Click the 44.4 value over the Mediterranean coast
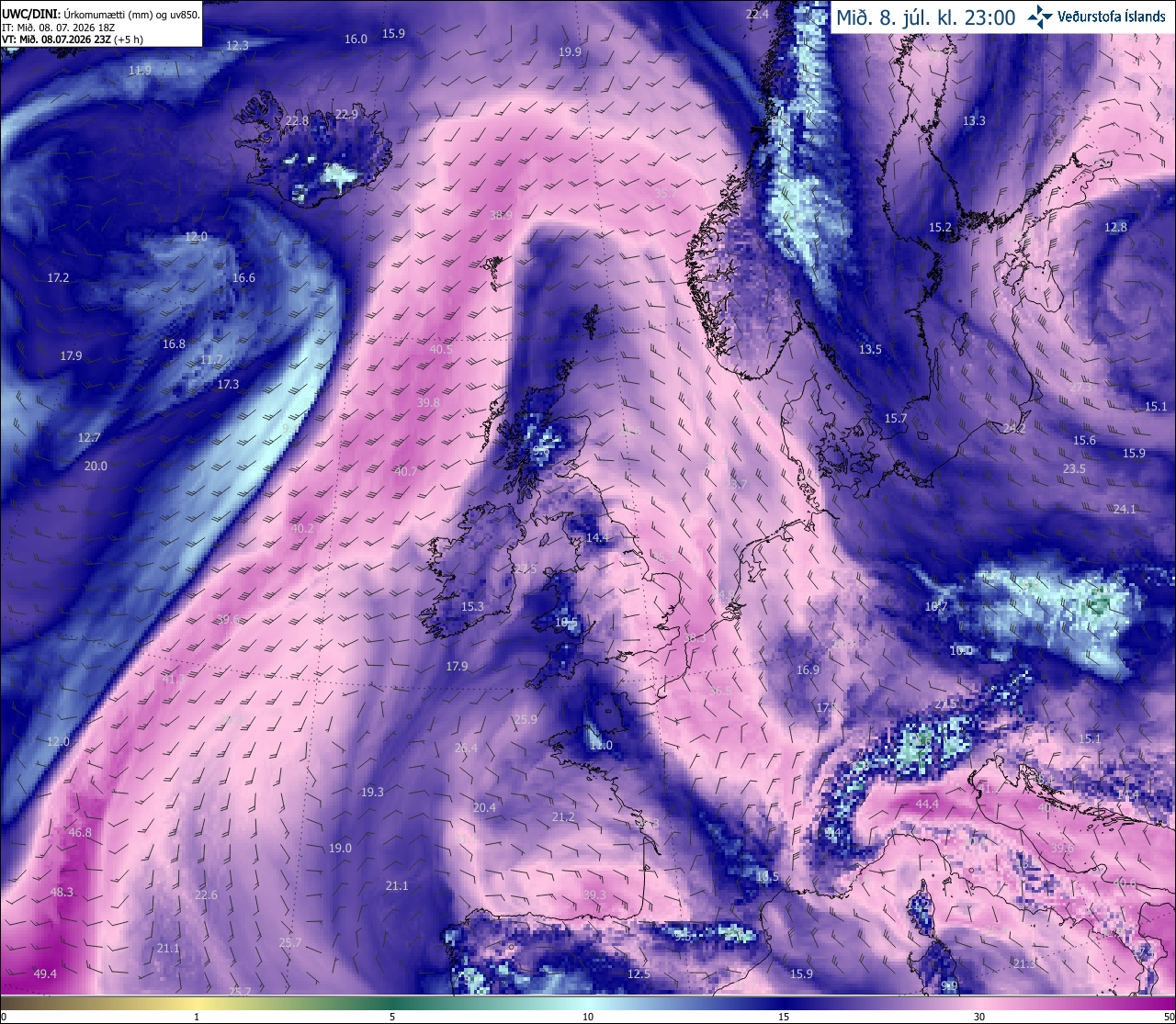This screenshot has height=1024, width=1176. click(x=927, y=805)
